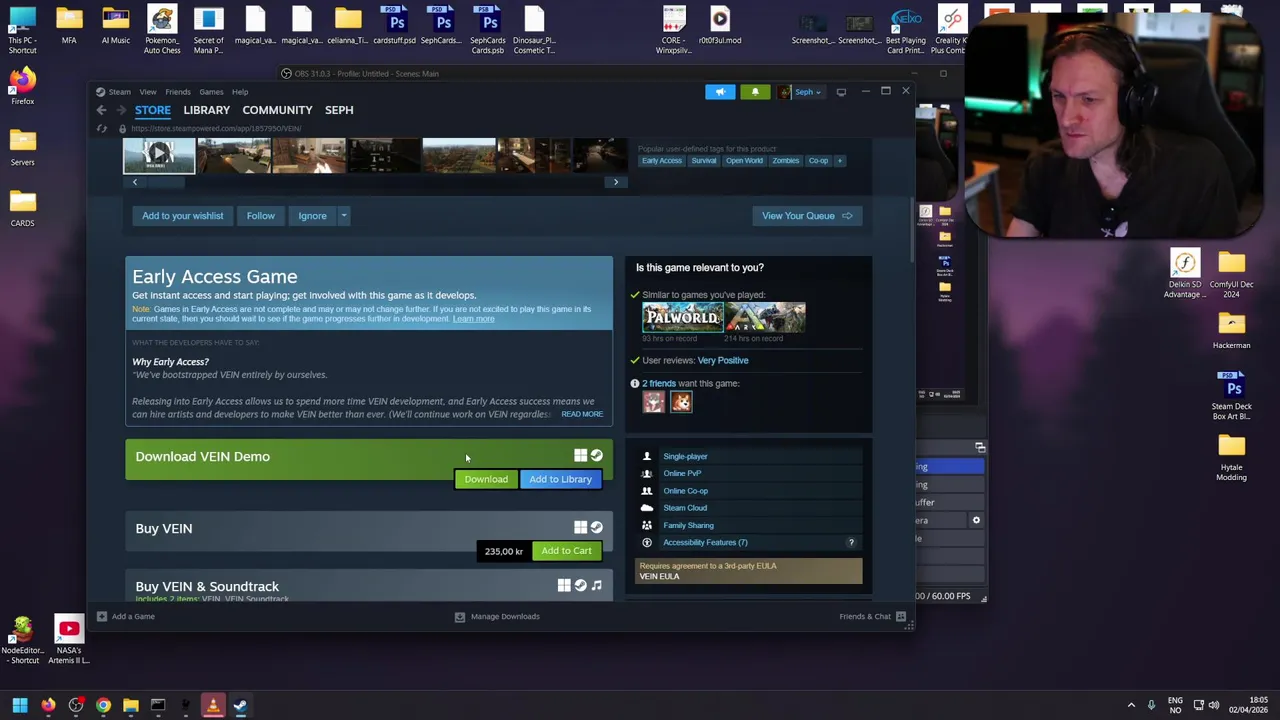Viewport: 1280px width, 720px height.
Task: Click Add a Game at bottom left
Action: (125, 616)
